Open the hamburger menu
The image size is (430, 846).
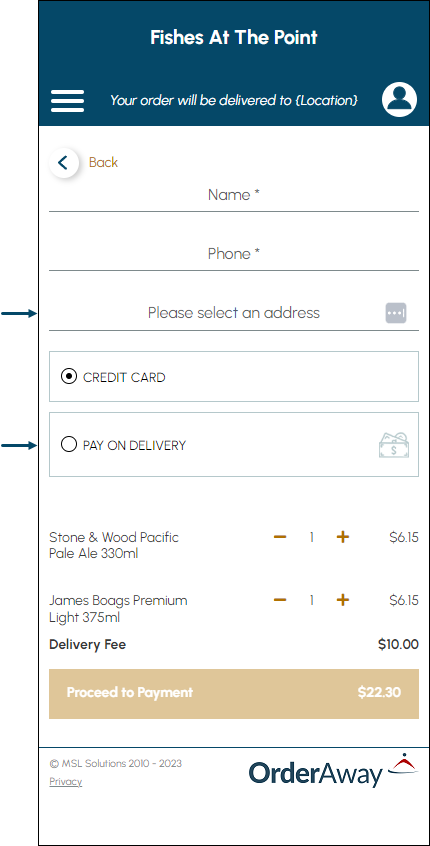67,101
